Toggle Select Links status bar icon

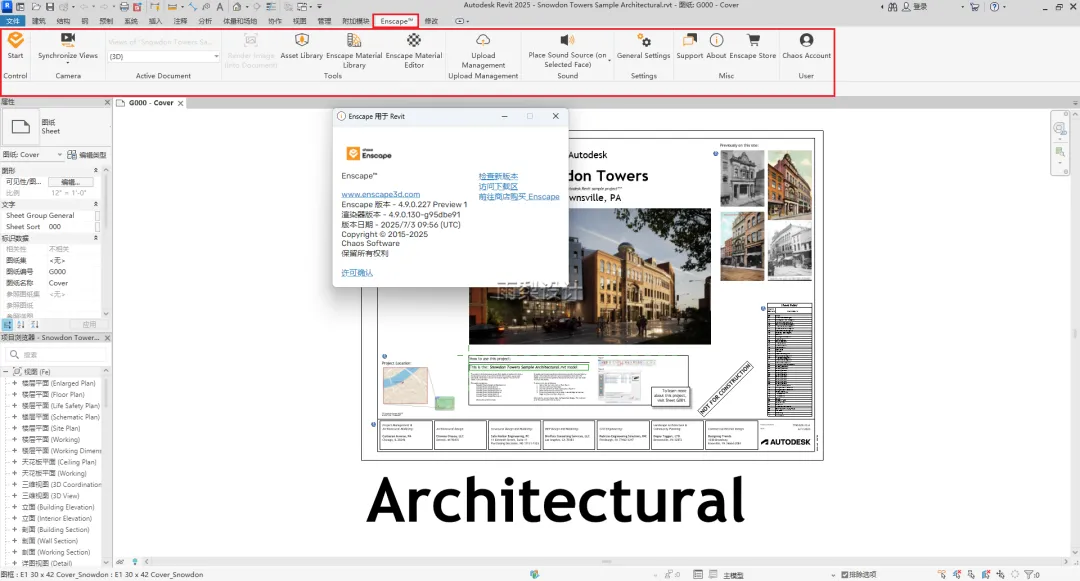pos(942,574)
